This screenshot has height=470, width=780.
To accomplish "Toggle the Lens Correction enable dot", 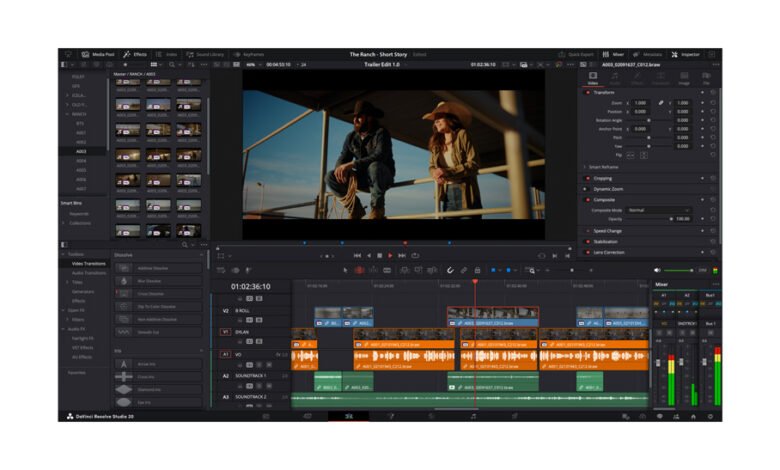I will click(x=587, y=252).
